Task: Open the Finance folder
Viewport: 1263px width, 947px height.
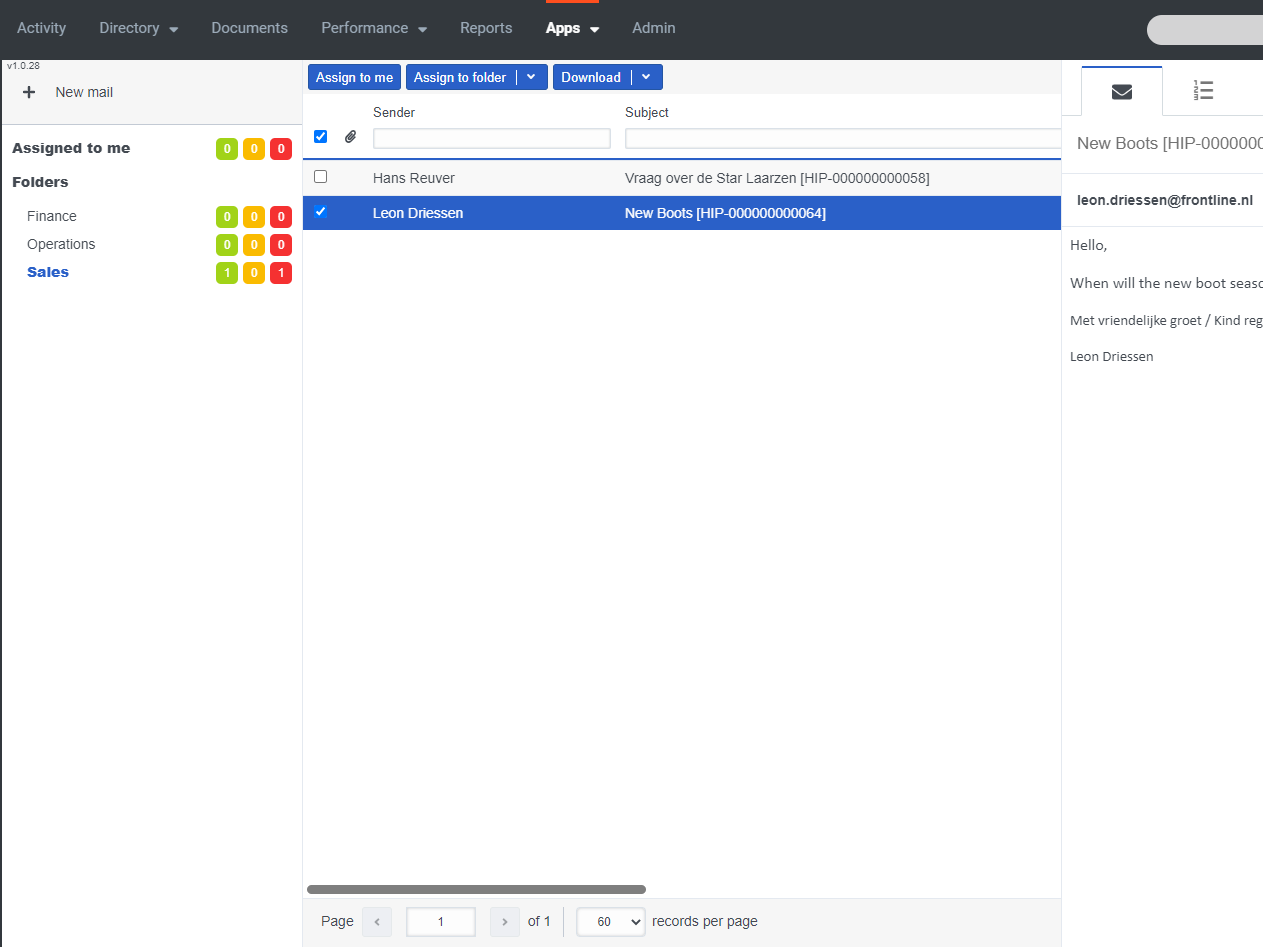Action: click(x=52, y=216)
